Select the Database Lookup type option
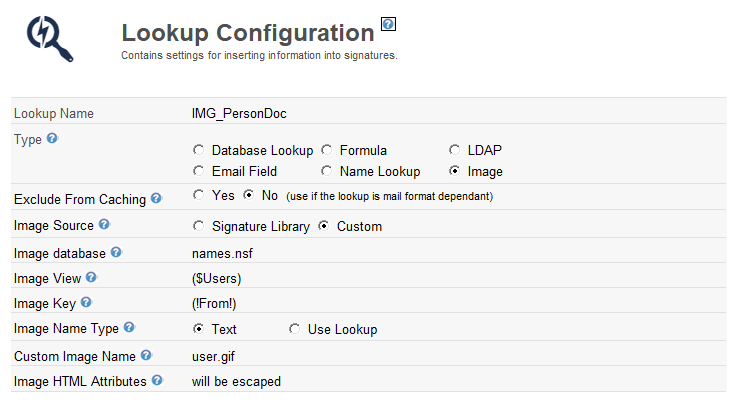This screenshot has height=417, width=748. pyautogui.click(x=198, y=150)
